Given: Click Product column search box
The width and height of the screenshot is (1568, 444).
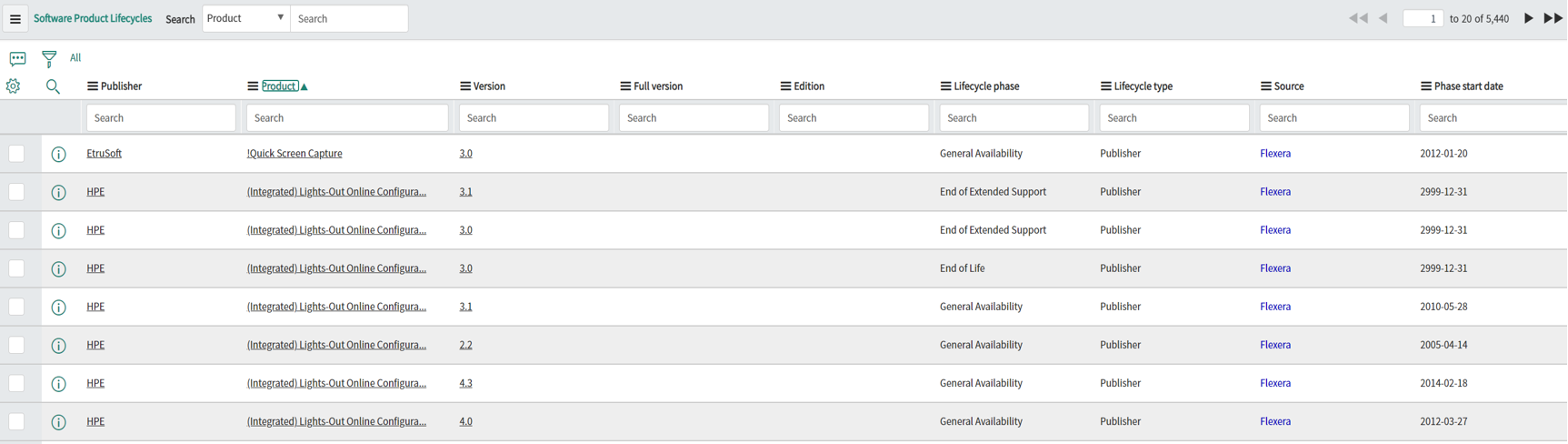Looking at the screenshot, I should [347, 118].
